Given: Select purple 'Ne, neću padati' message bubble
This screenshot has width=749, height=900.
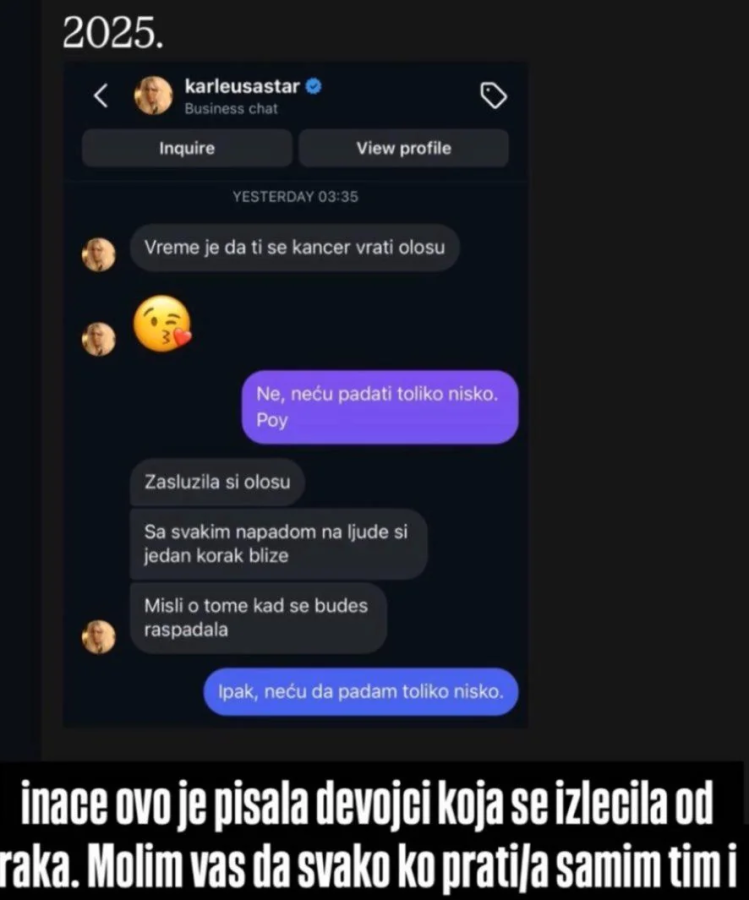Looking at the screenshot, I should 380,407.
